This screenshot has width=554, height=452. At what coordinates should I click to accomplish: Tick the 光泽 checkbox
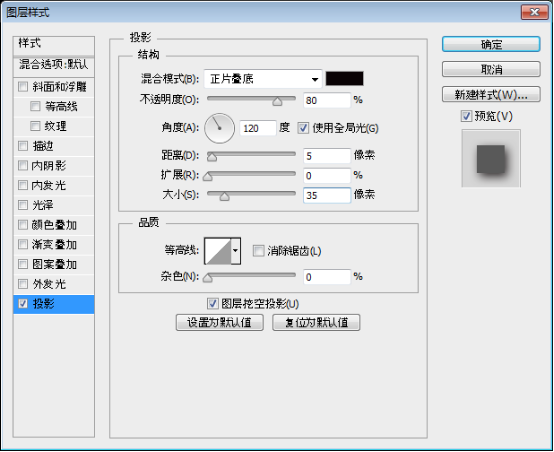point(23,205)
